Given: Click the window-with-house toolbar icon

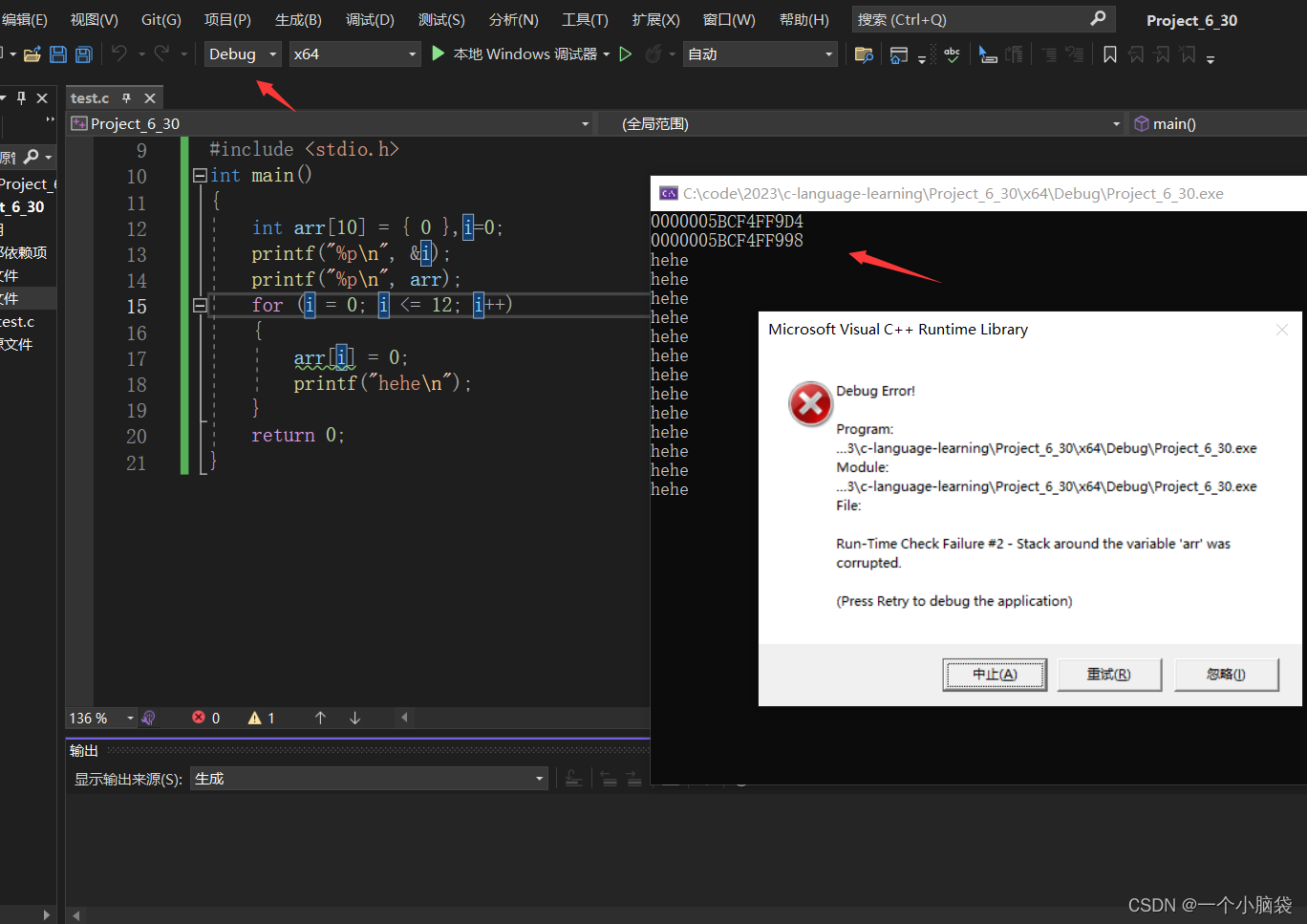Looking at the screenshot, I should [898, 54].
